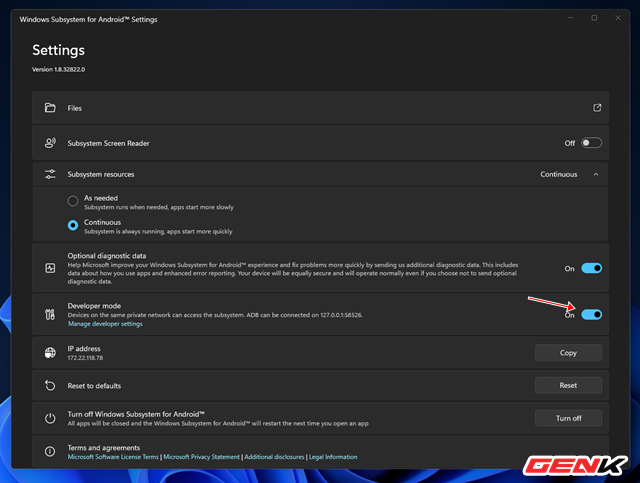Click the Reset button
The height and width of the screenshot is (483, 640).
pos(568,385)
